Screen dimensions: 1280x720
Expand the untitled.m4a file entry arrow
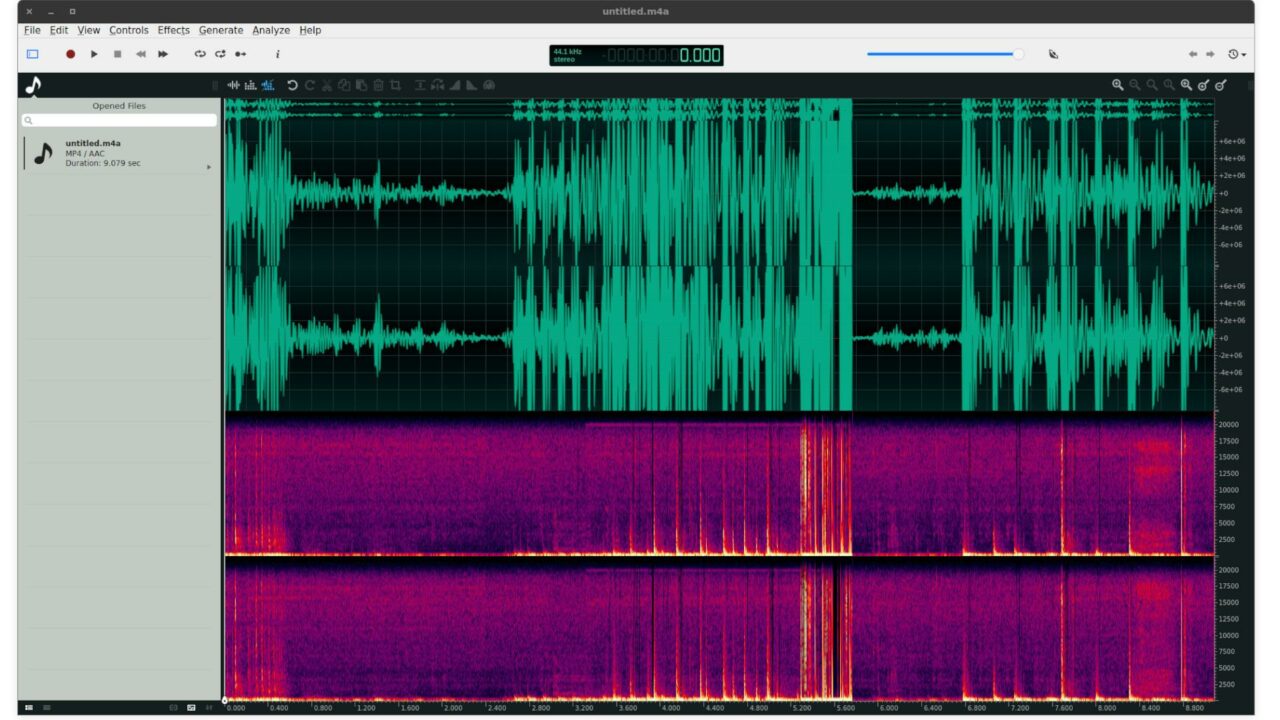[209, 167]
